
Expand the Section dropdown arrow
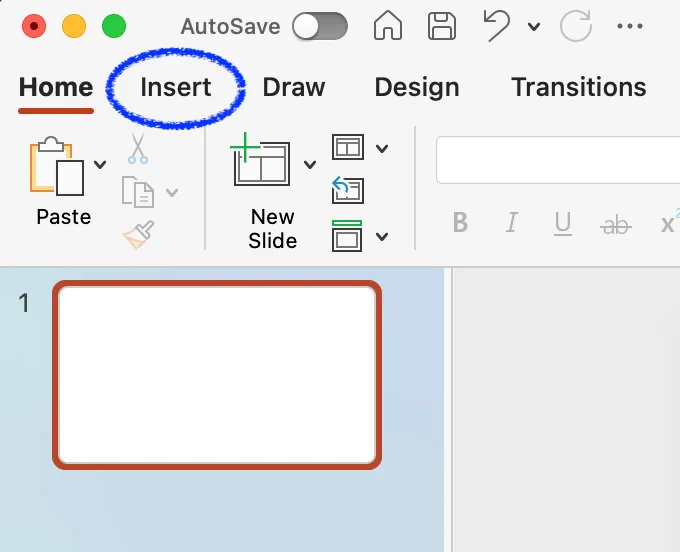[382, 236]
